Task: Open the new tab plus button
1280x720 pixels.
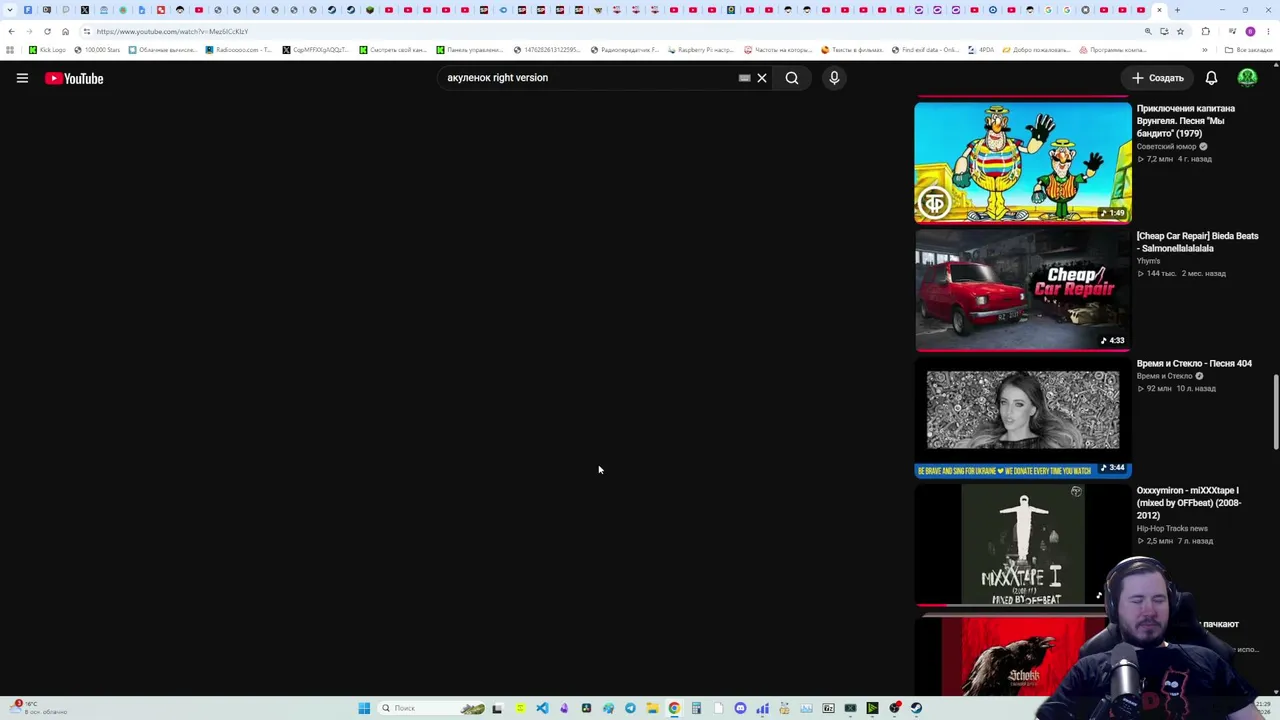Action: [x=1177, y=10]
